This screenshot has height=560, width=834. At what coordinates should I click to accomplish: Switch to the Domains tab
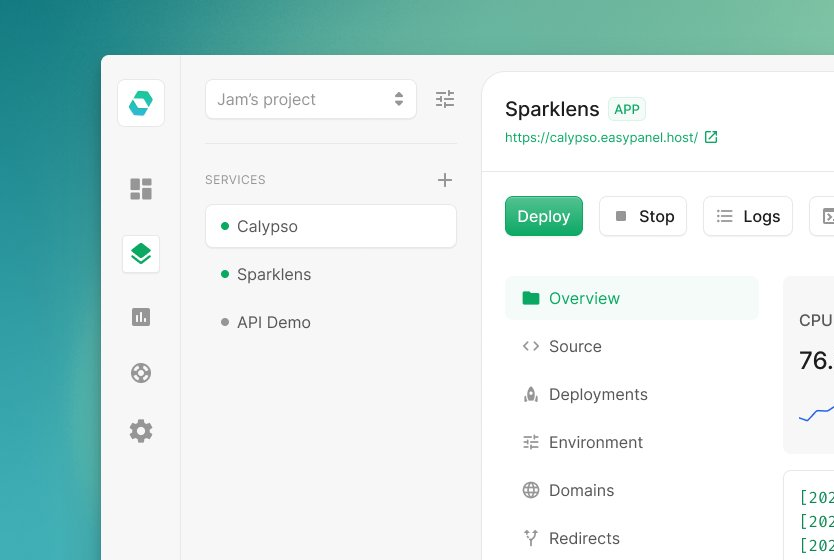click(632, 490)
